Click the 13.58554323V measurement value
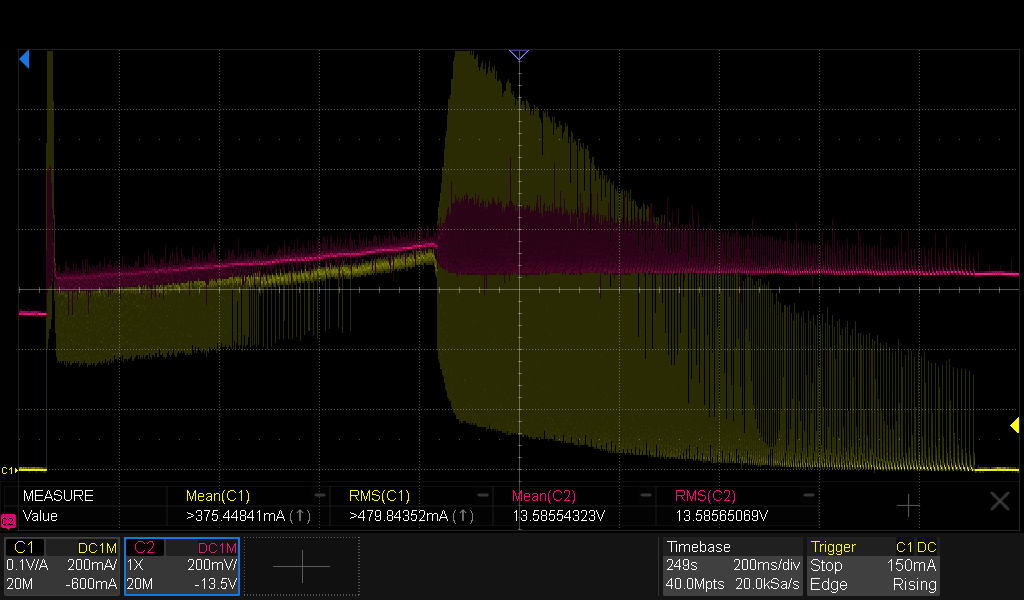 click(x=558, y=516)
